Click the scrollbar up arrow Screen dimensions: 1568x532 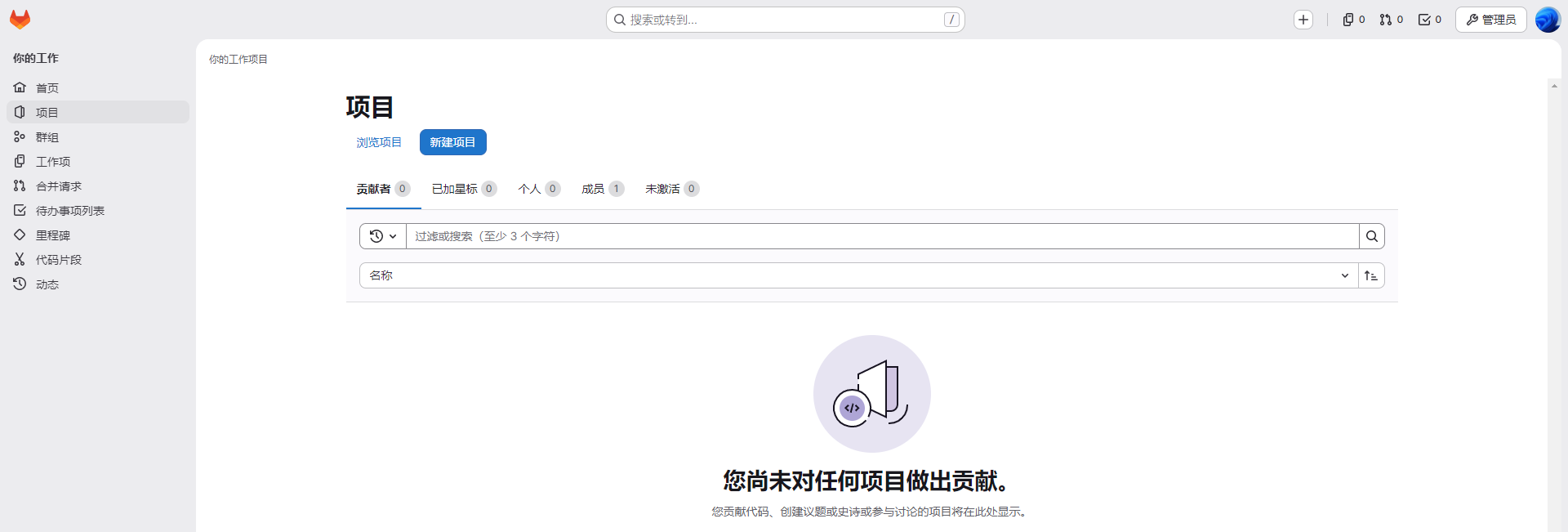[1554, 85]
